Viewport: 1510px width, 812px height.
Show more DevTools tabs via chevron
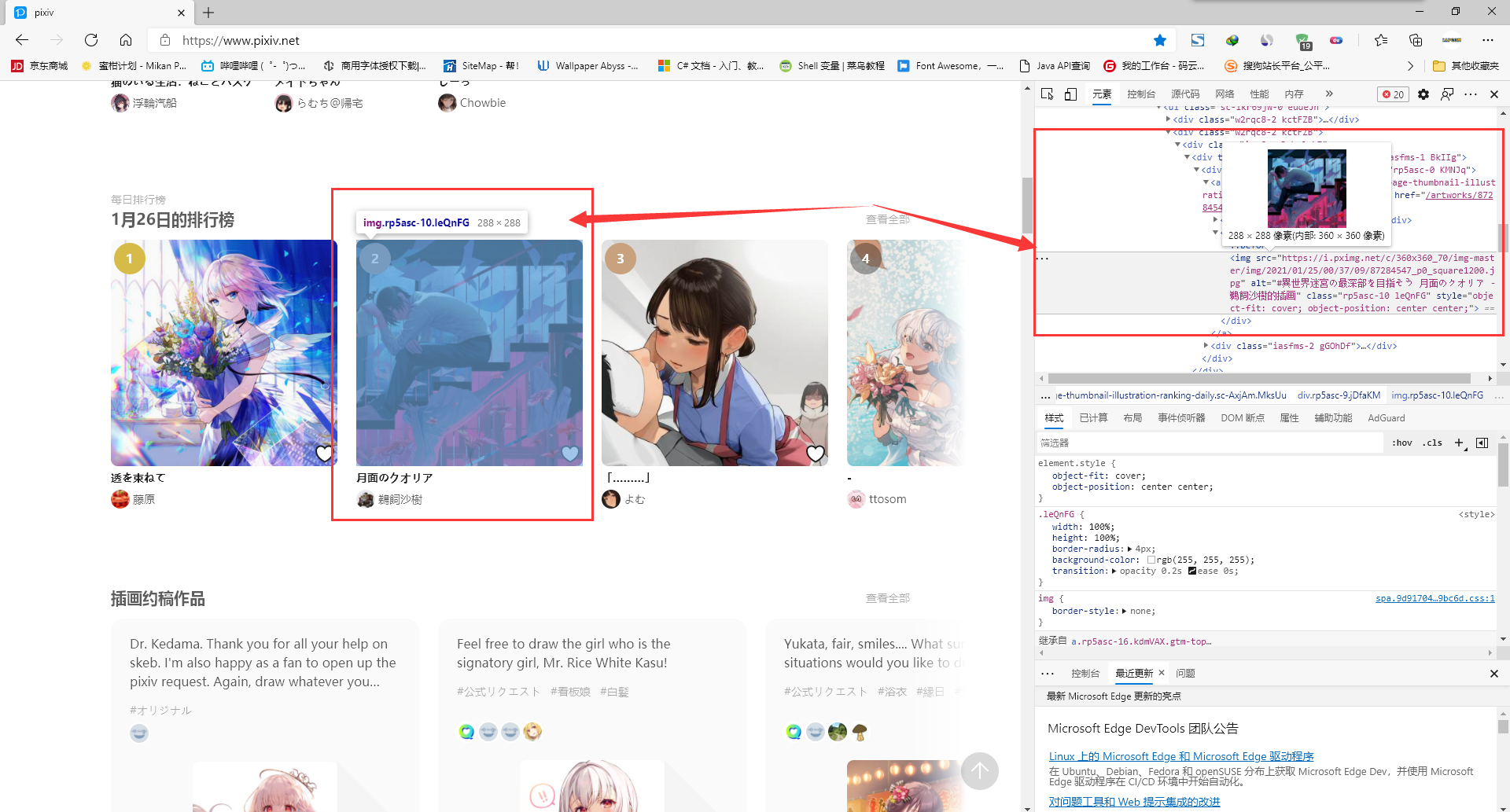(1329, 94)
